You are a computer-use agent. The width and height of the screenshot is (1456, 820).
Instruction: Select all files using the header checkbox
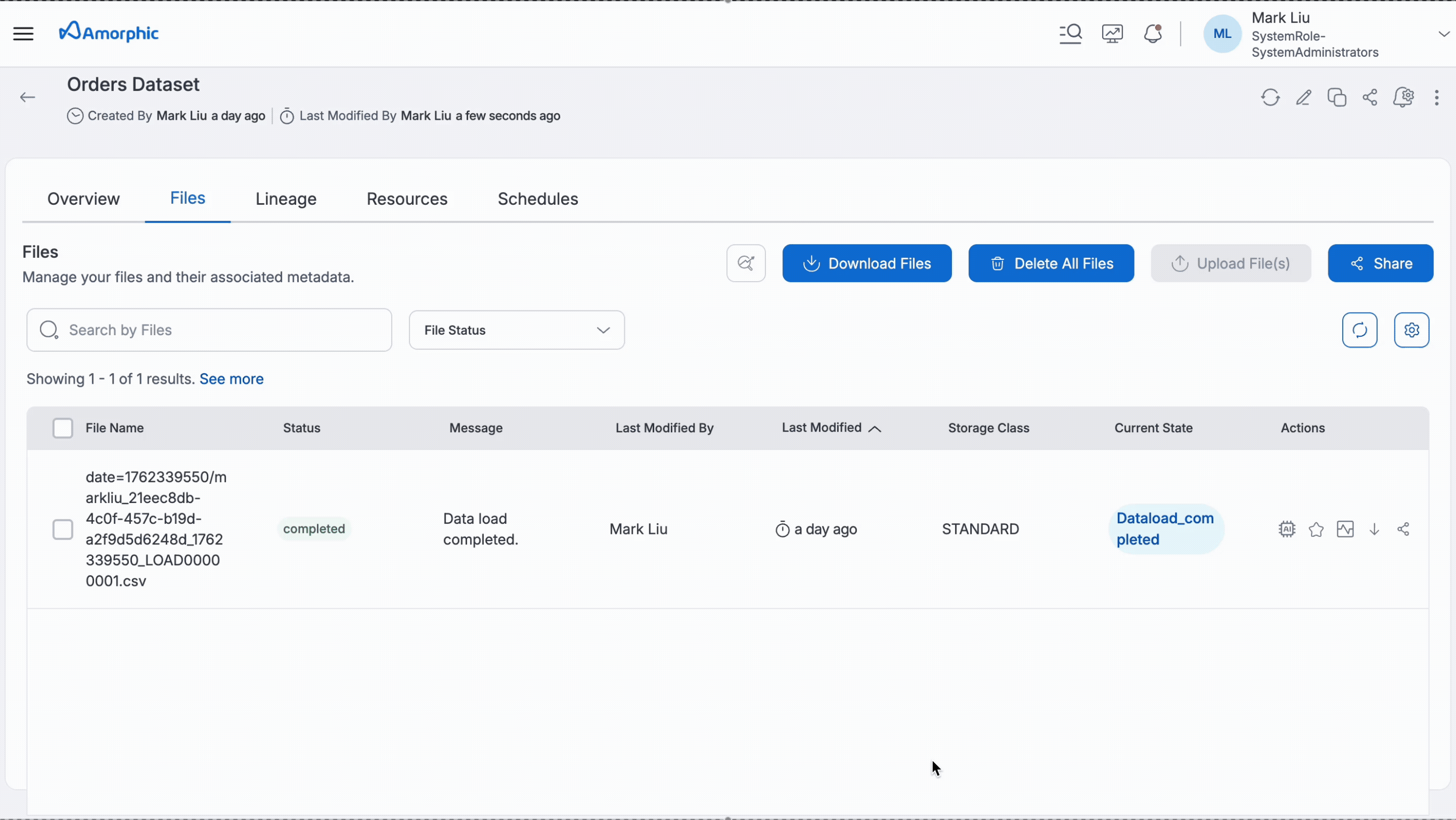coord(63,428)
